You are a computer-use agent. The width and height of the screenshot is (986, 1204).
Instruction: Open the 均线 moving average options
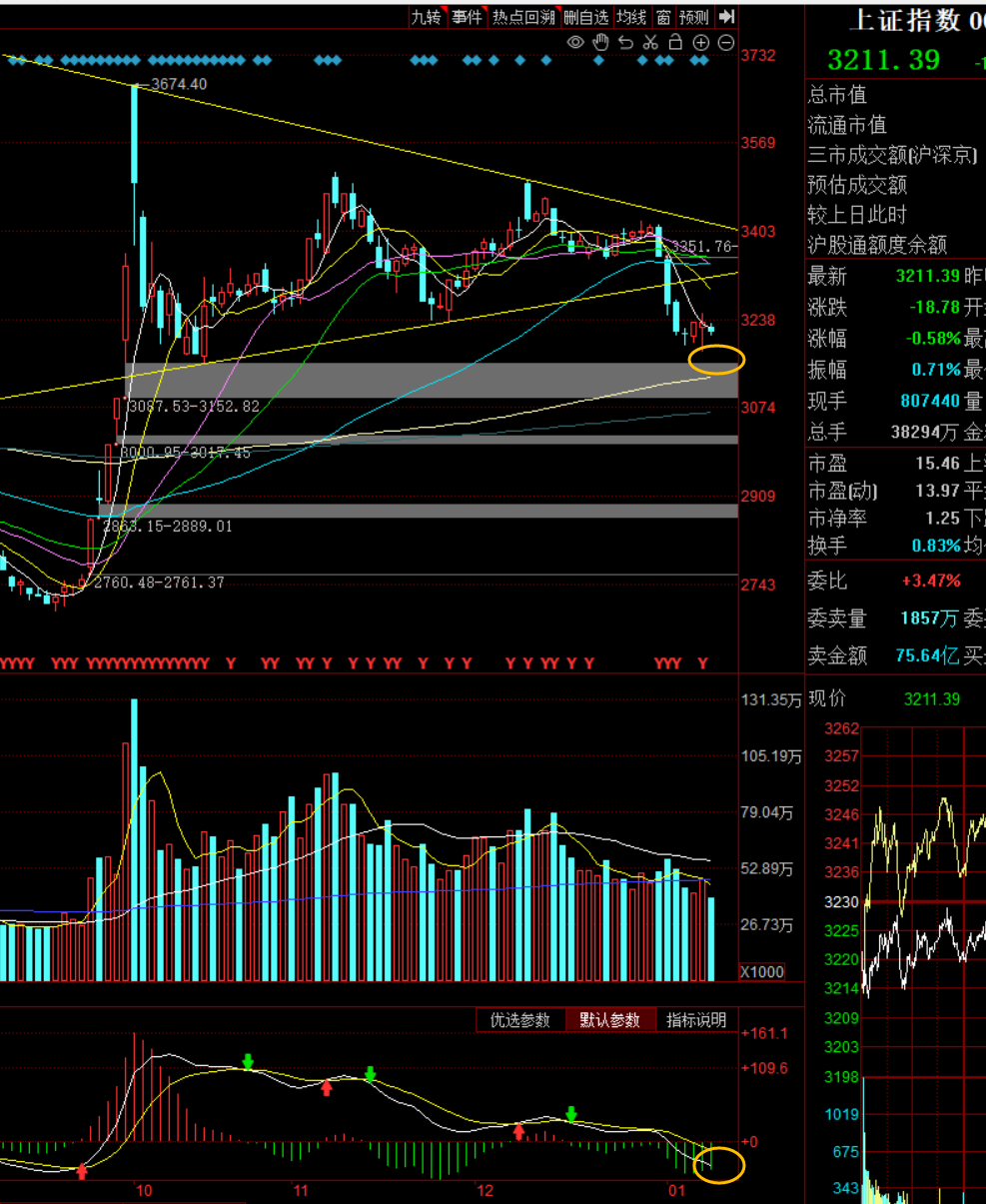click(631, 17)
